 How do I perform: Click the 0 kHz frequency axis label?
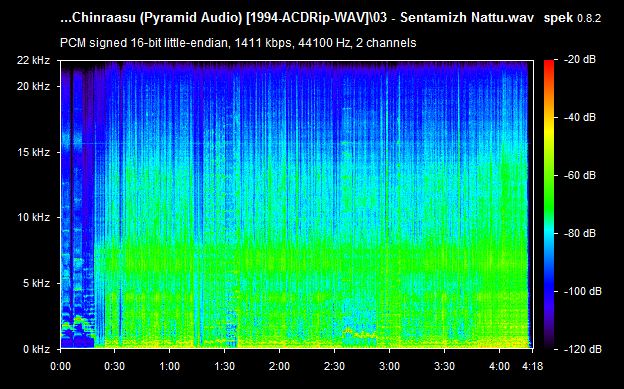pos(36,349)
